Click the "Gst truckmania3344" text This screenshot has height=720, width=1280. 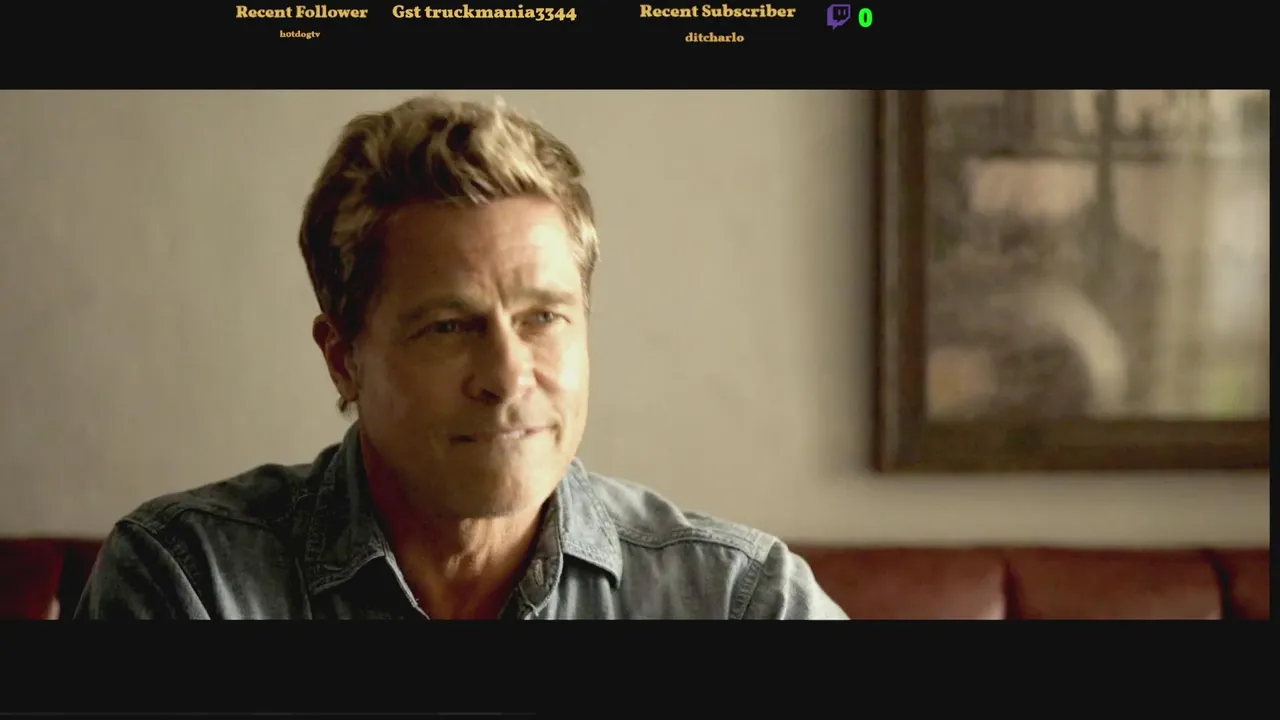(484, 13)
